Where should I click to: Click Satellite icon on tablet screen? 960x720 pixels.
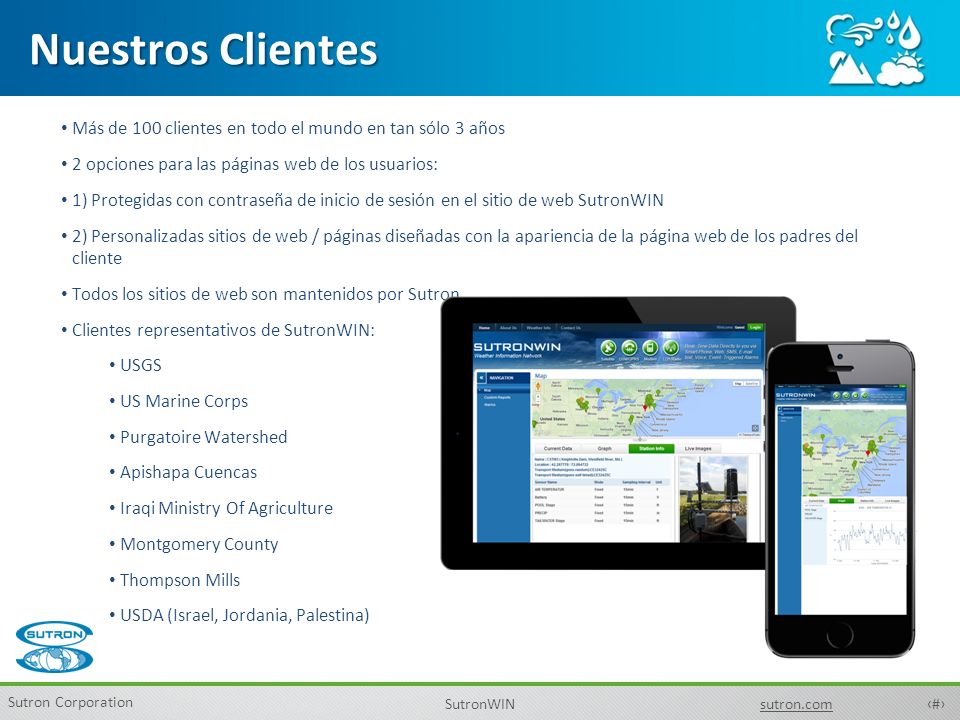[609, 348]
